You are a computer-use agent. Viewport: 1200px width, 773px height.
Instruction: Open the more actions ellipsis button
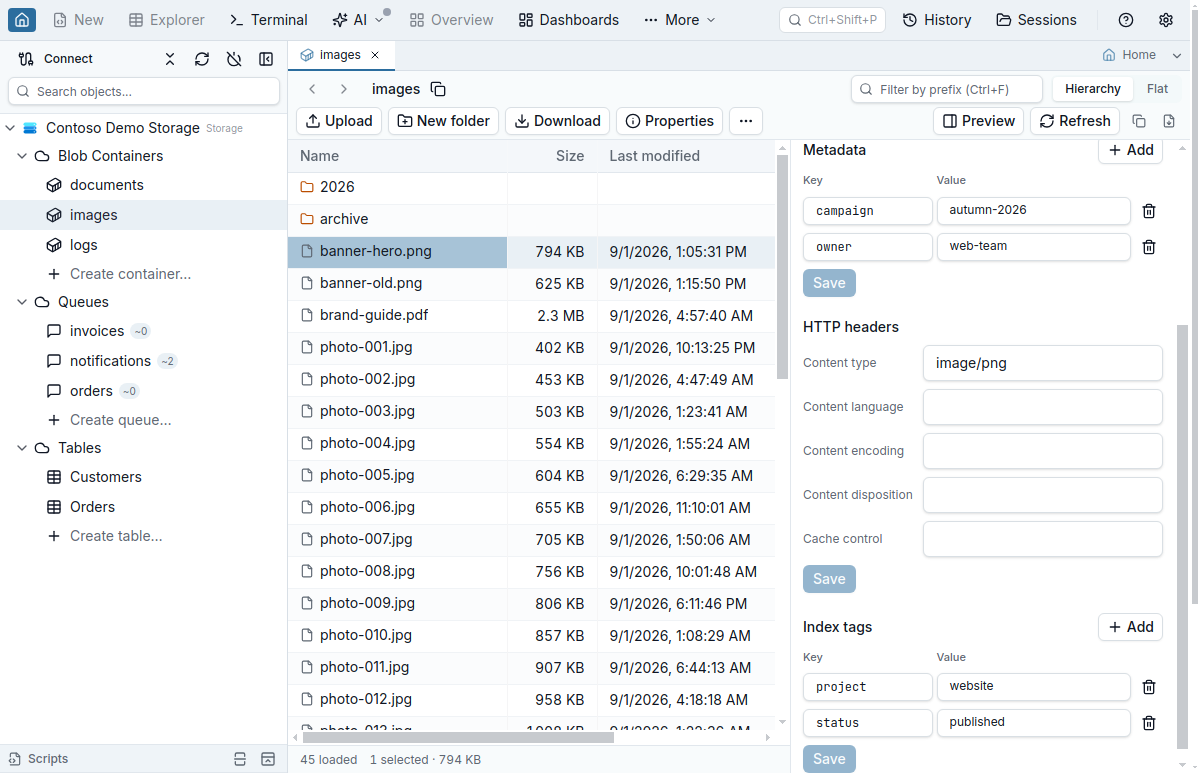pyautogui.click(x=746, y=121)
